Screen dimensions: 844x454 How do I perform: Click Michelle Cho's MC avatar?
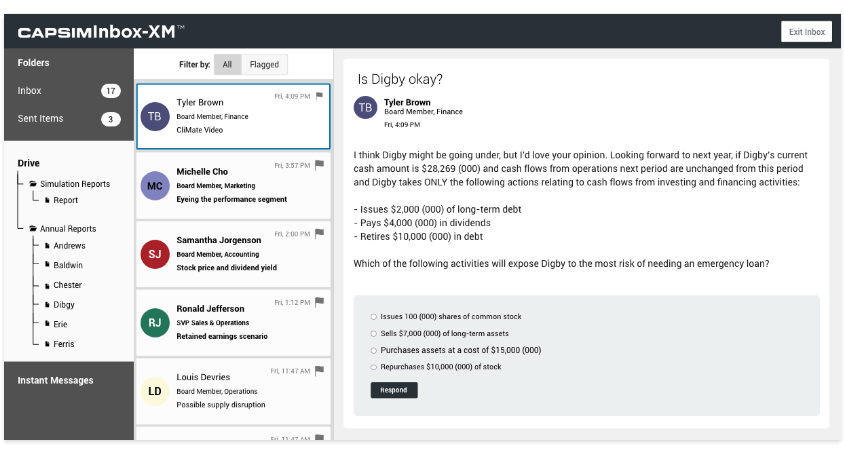pyautogui.click(x=154, y=185)
